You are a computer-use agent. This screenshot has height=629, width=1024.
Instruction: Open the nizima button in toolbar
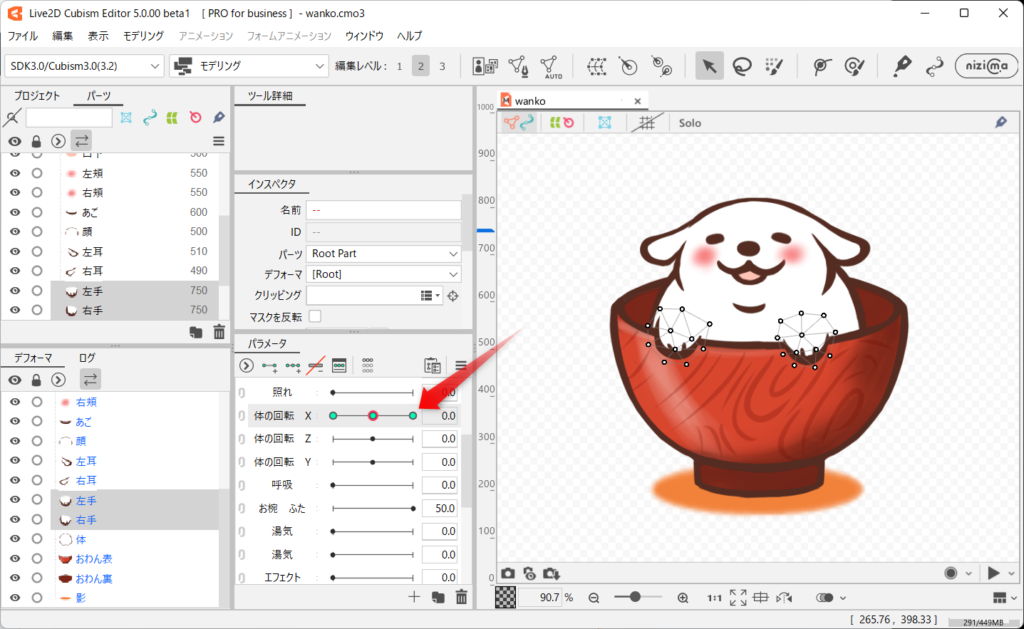click(x=985, y=66)
